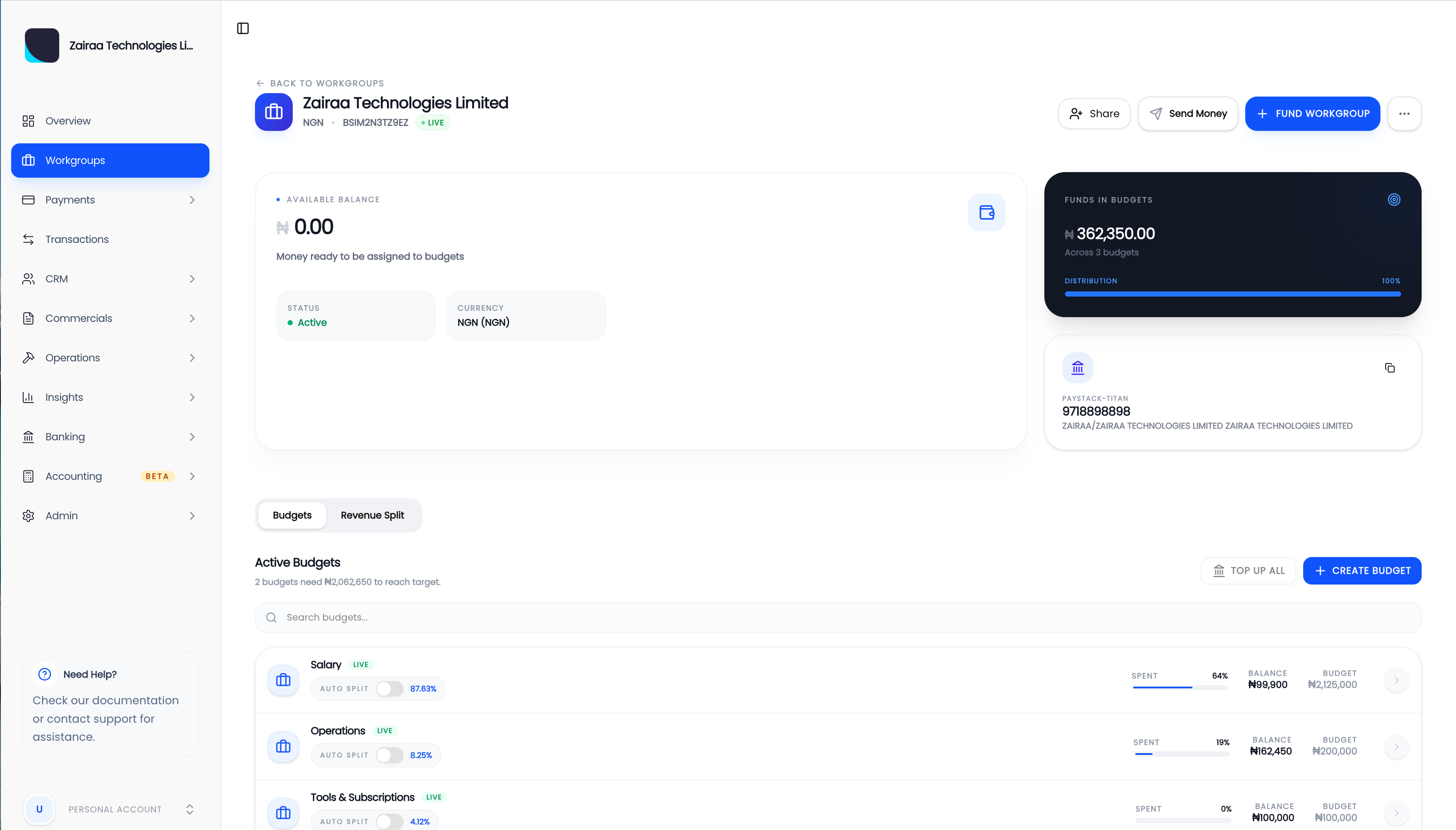
Task: Collapse the sidebar using the panel toggle icon
Action: point(242,28)
